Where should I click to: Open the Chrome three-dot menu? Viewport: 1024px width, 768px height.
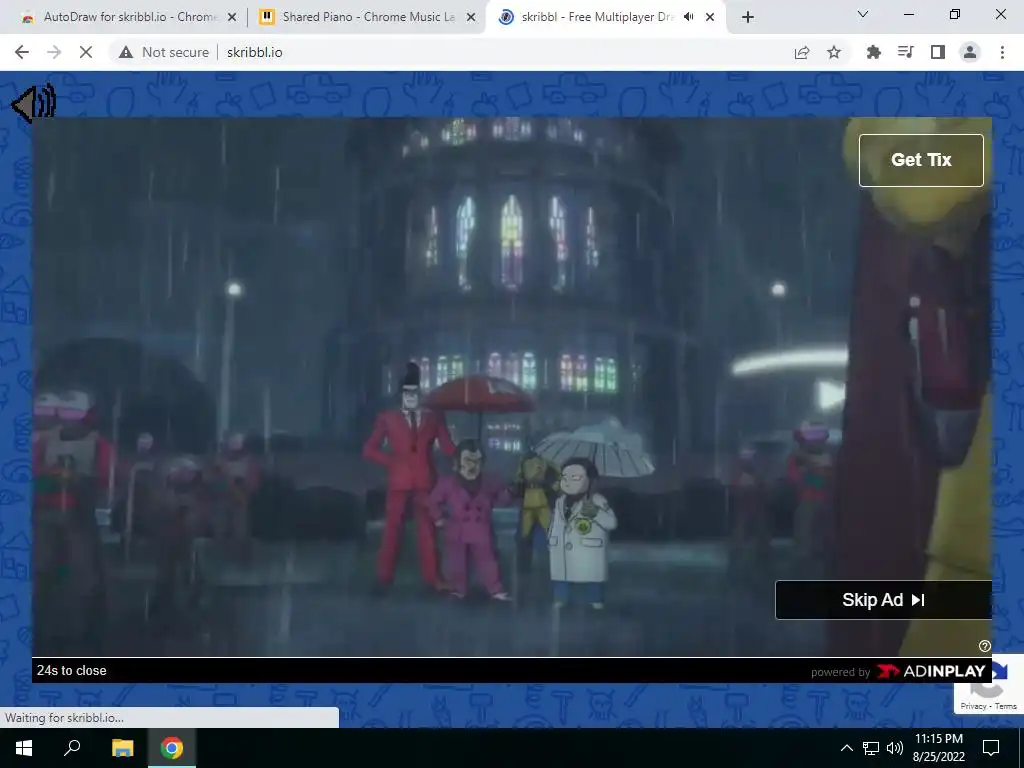(x=1002, y=52)
